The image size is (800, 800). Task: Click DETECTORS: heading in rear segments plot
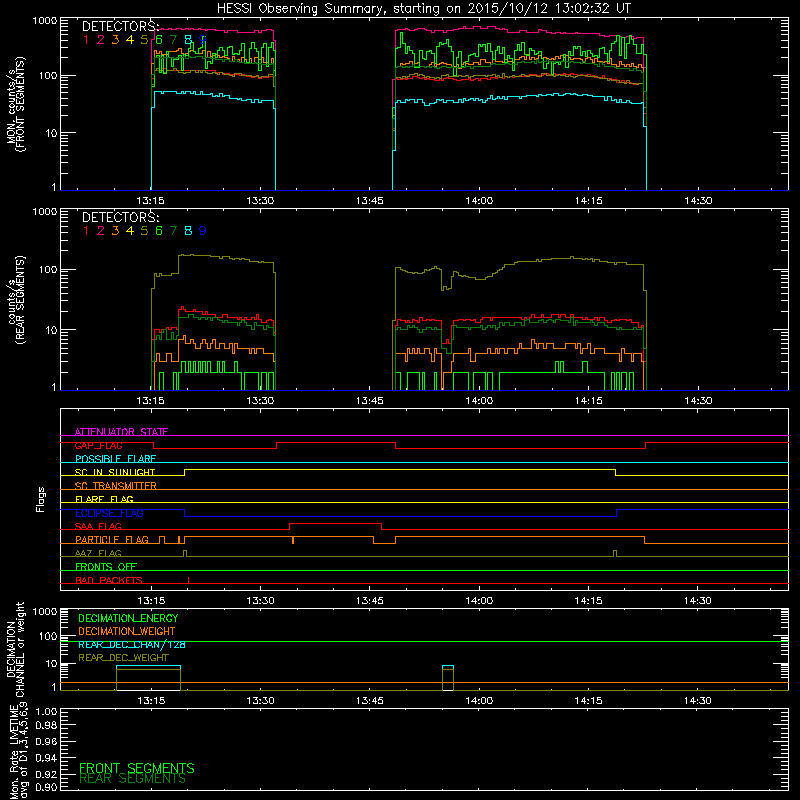pyautogui.click(x=121, y=217)
